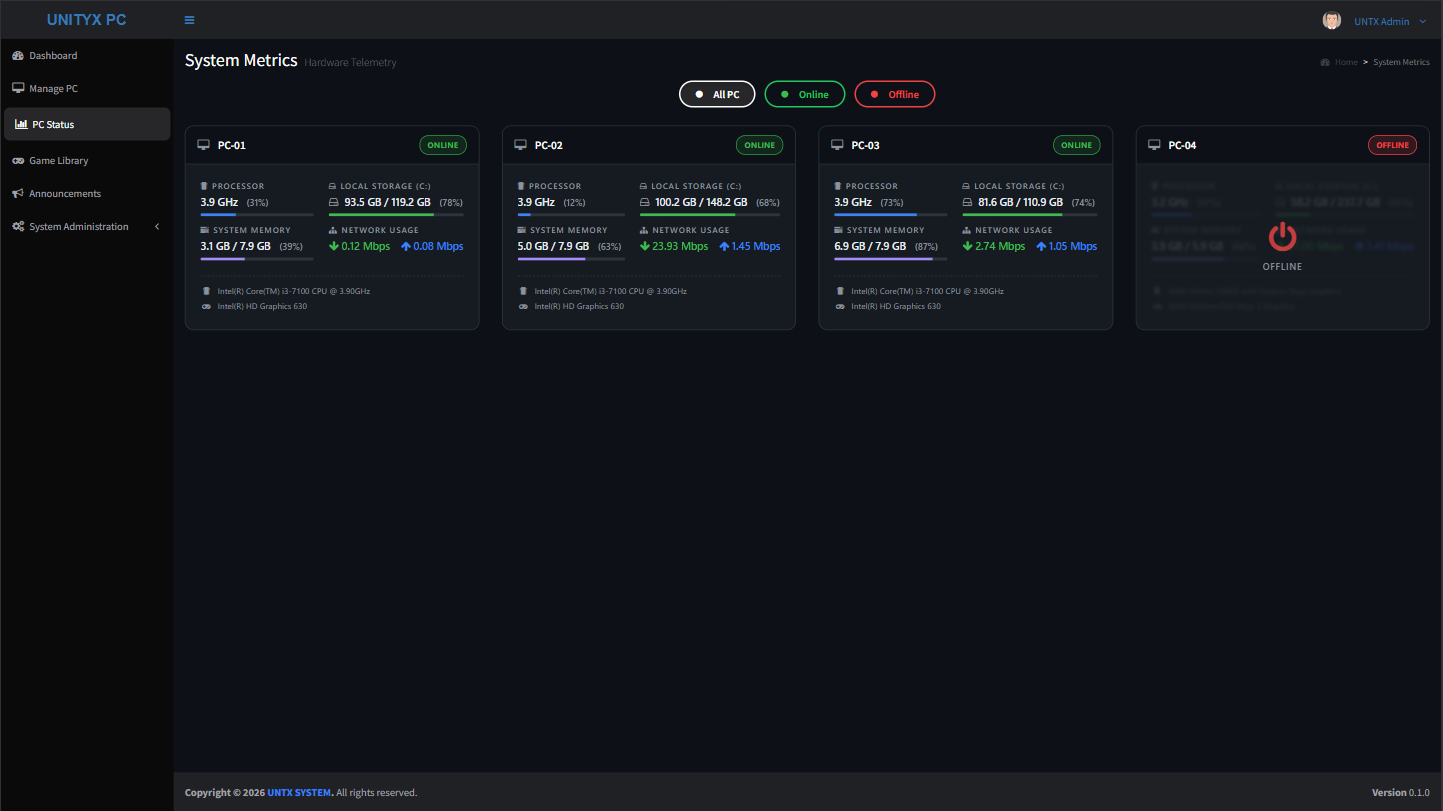1443x811 pixels.
Task: Click the PC-01 processor usage bar
Action: coord(257,214)
